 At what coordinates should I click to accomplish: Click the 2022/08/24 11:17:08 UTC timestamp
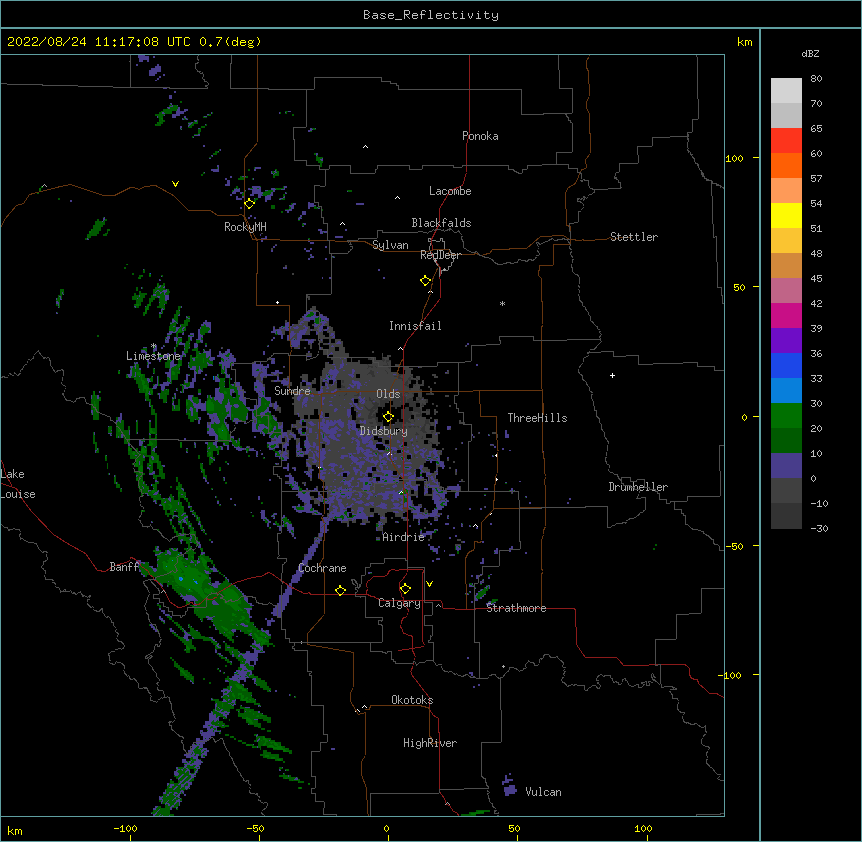pyautogui.click(x=98, y=42)
